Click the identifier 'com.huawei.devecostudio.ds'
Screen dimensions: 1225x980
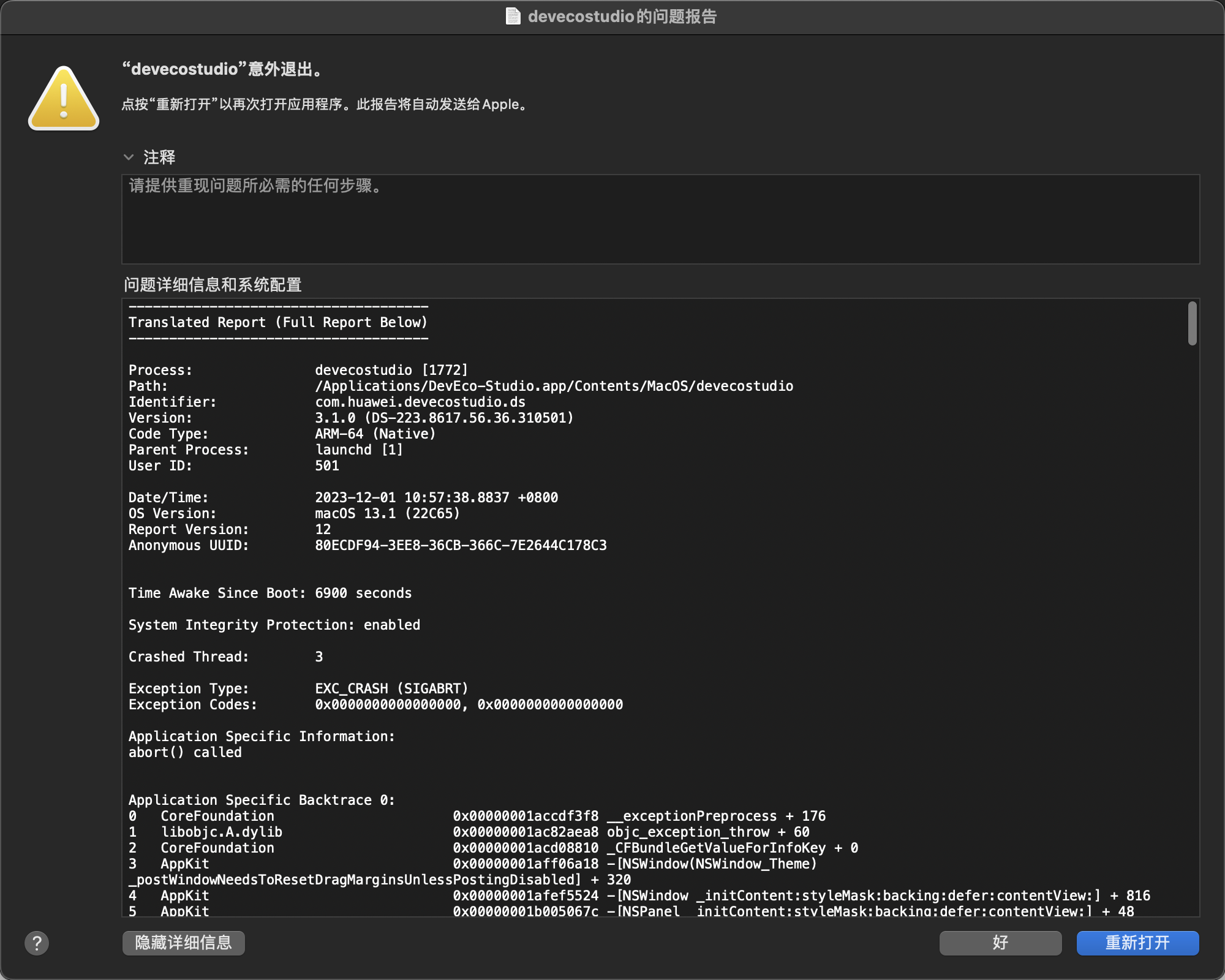click(420, 402)
